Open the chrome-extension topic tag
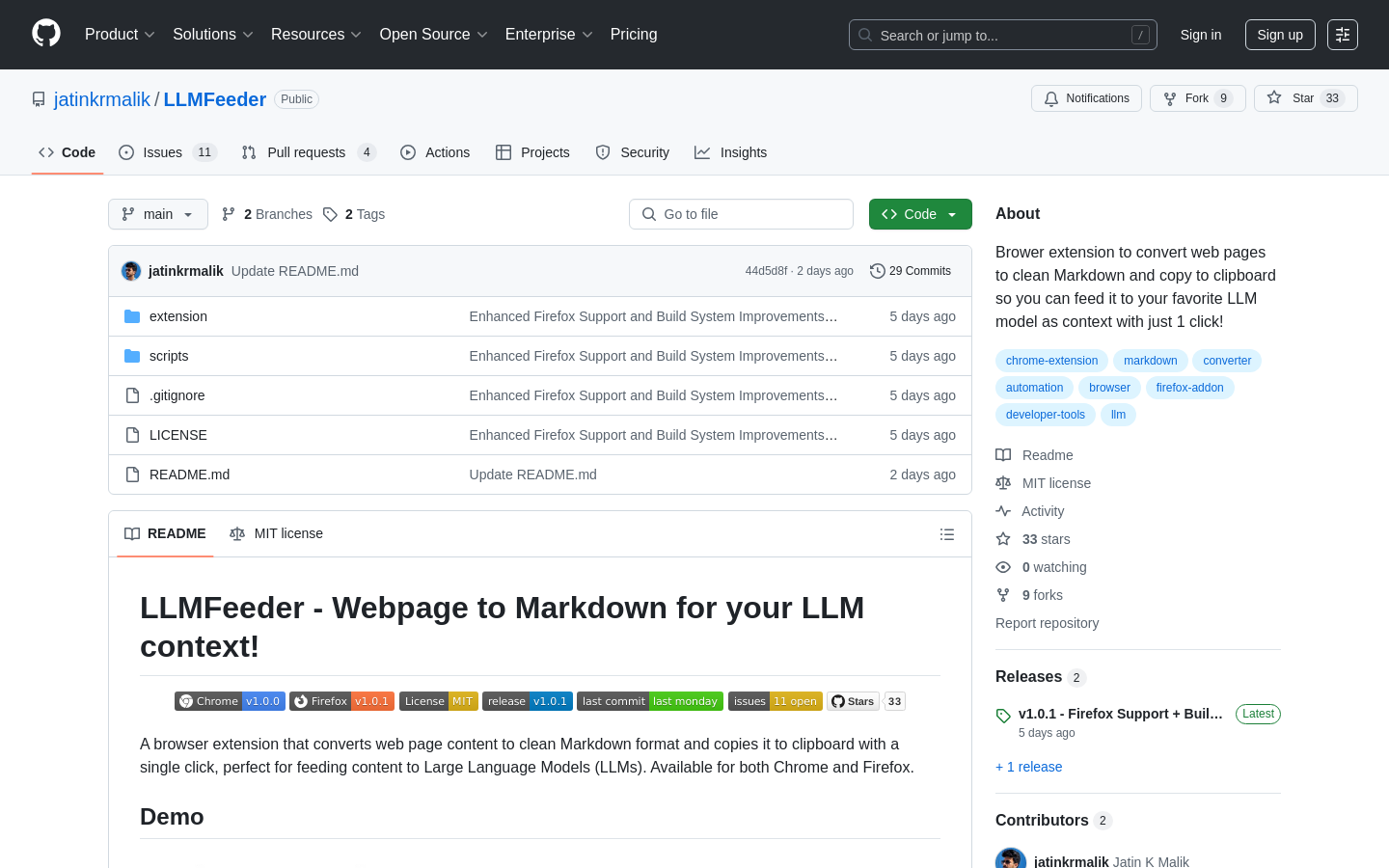The height and width of the screenshot is (868, 1389). pos(1051,361)
